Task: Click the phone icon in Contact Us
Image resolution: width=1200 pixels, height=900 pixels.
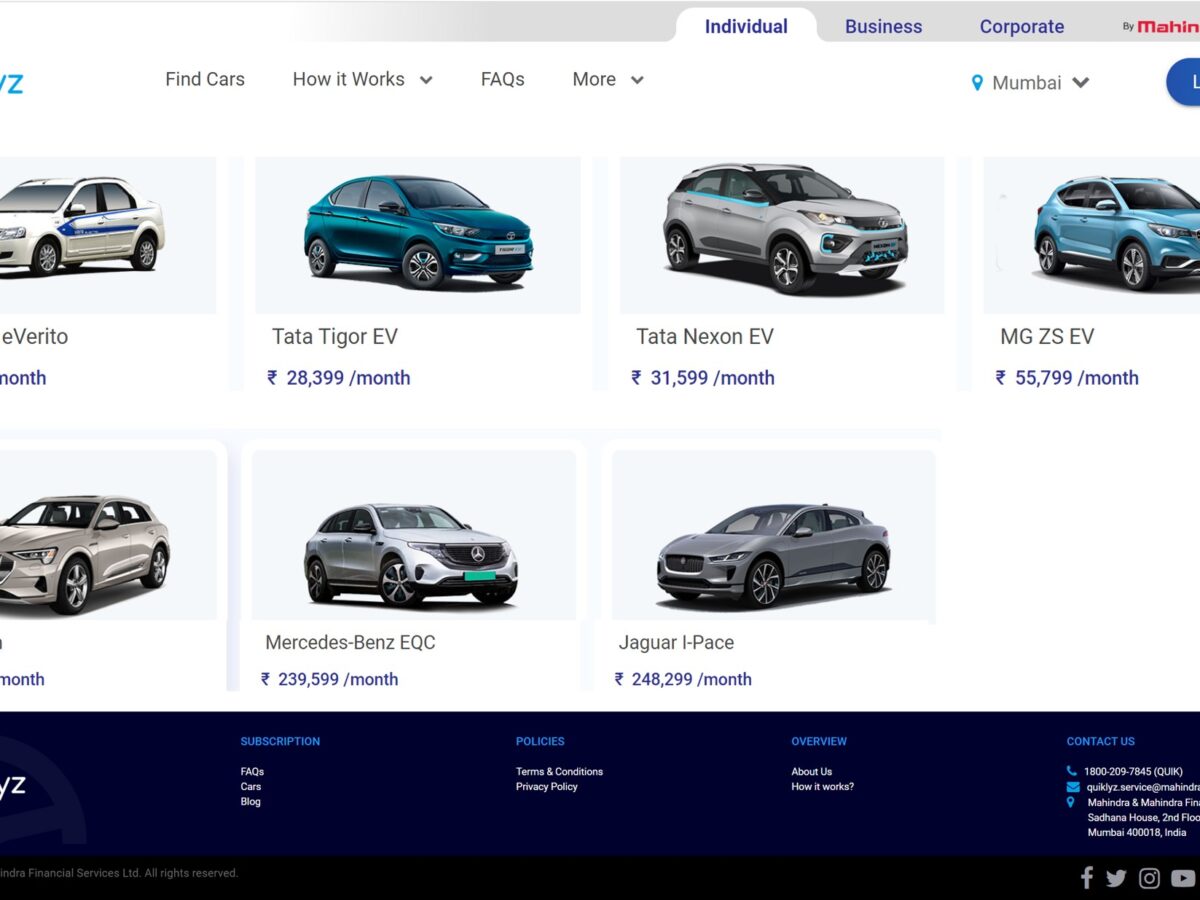Action: 1072,771
